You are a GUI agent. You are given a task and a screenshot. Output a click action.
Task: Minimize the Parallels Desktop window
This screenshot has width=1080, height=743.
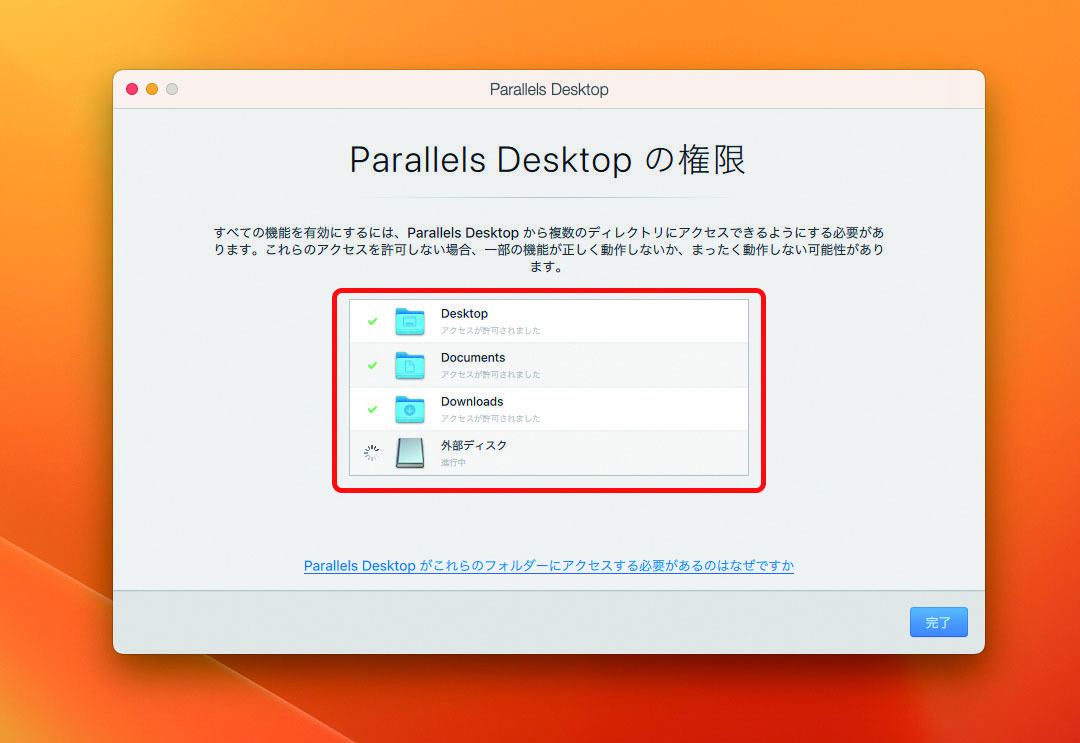pyautogui.click(x=152, y=89)
